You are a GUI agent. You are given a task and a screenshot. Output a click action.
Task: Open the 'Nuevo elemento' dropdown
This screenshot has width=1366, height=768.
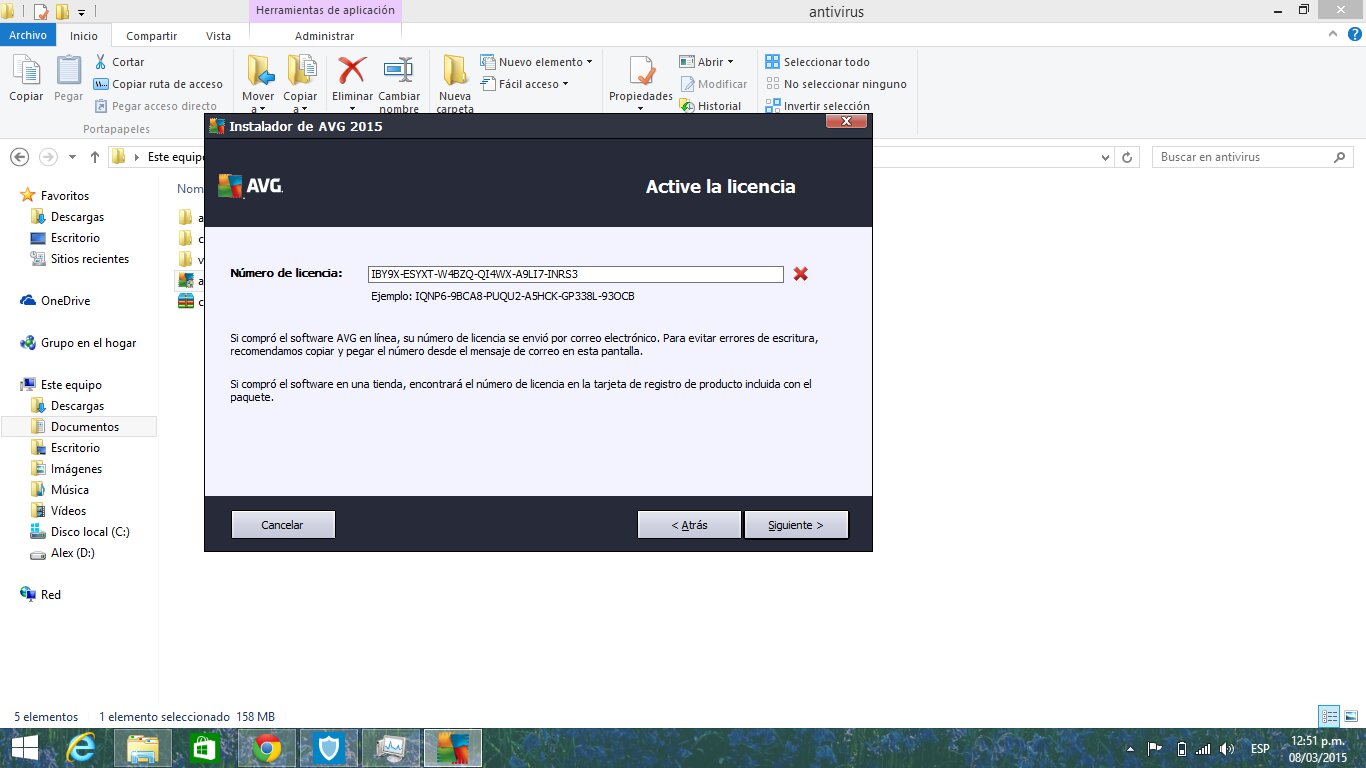click(x=536, y=61)
